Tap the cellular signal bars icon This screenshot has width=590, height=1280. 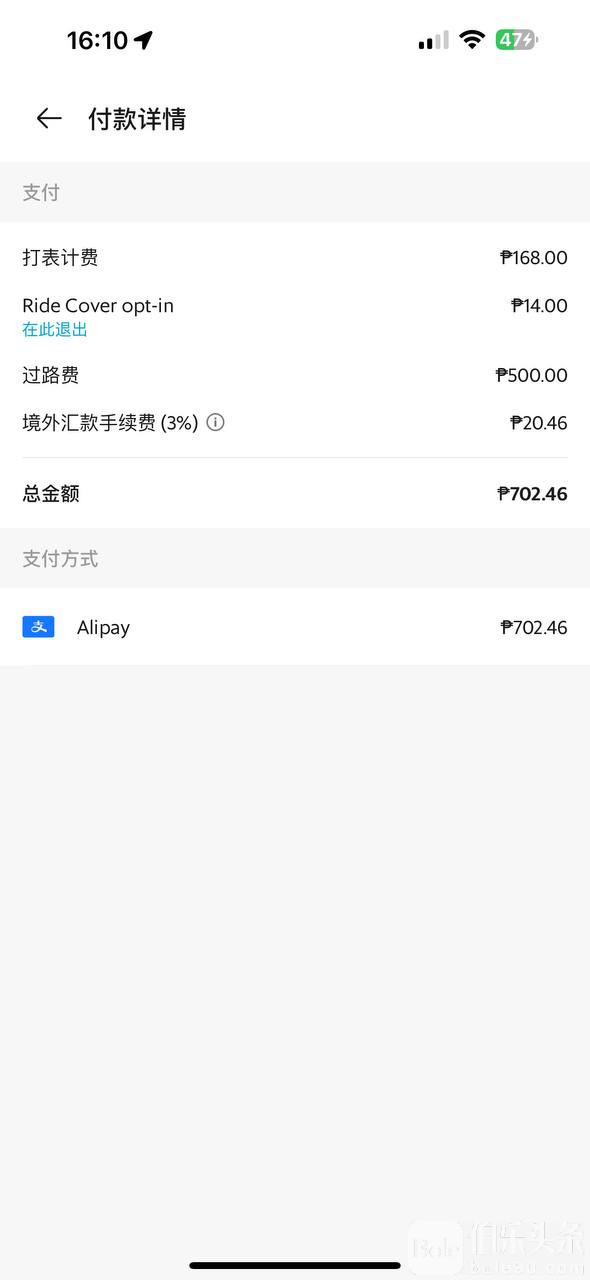coord(433,40)
